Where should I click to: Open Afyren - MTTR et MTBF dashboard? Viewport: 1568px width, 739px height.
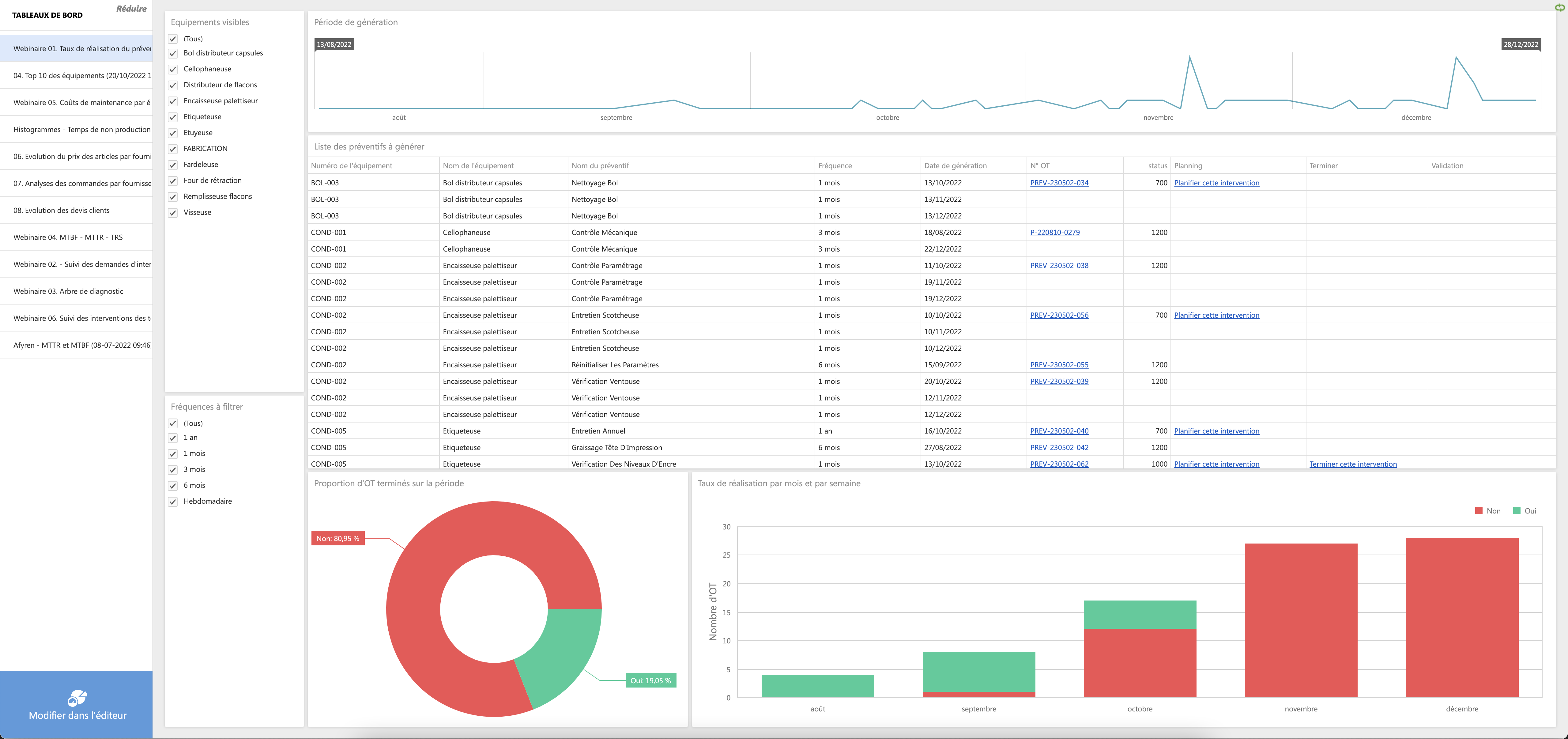[76, 345]
